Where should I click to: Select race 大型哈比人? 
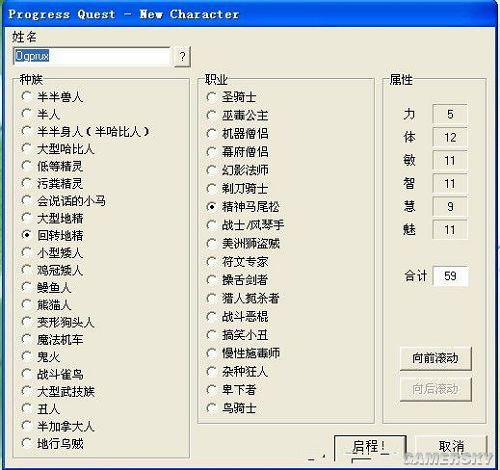click(x=58, y=149)
